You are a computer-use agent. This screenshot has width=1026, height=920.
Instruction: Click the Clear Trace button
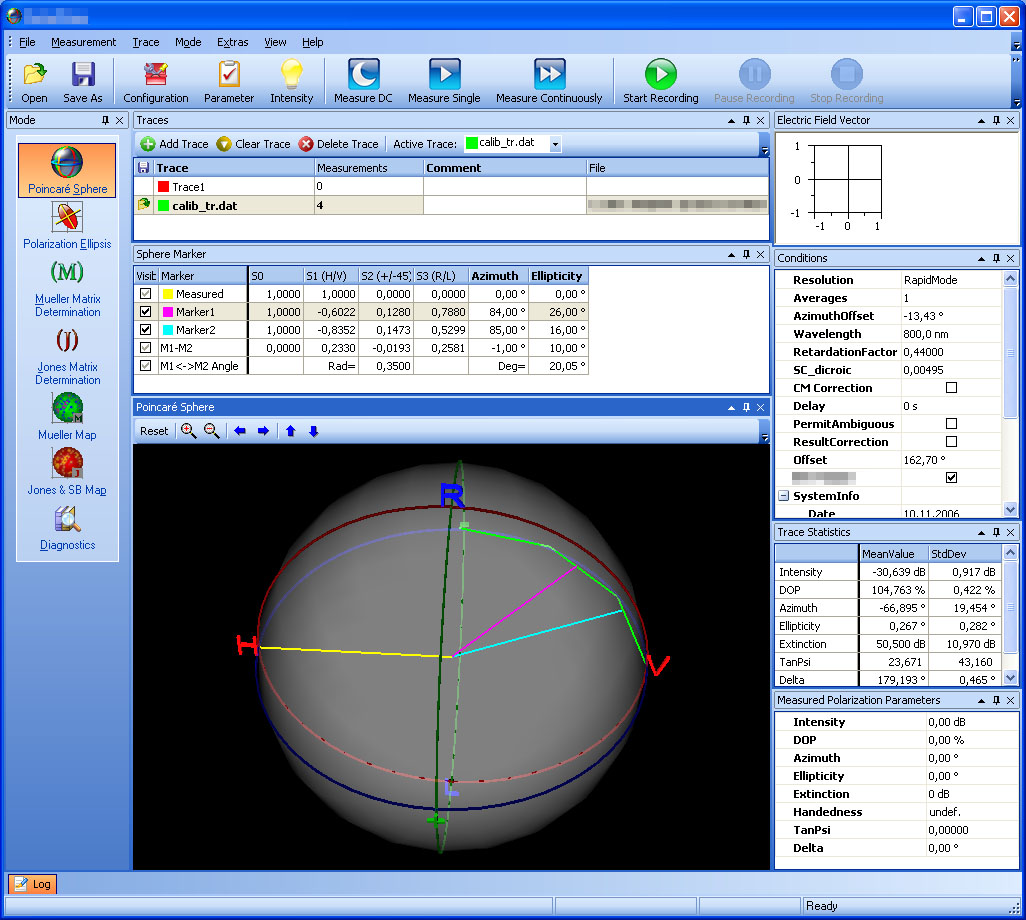253,144
